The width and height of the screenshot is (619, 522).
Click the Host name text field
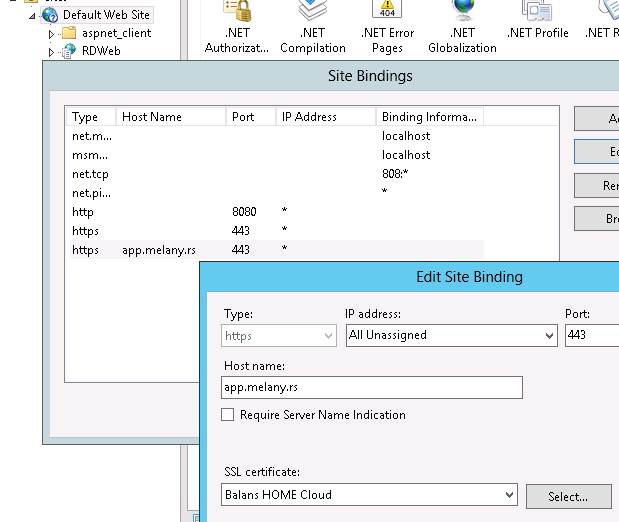click(x=371, y=388)
